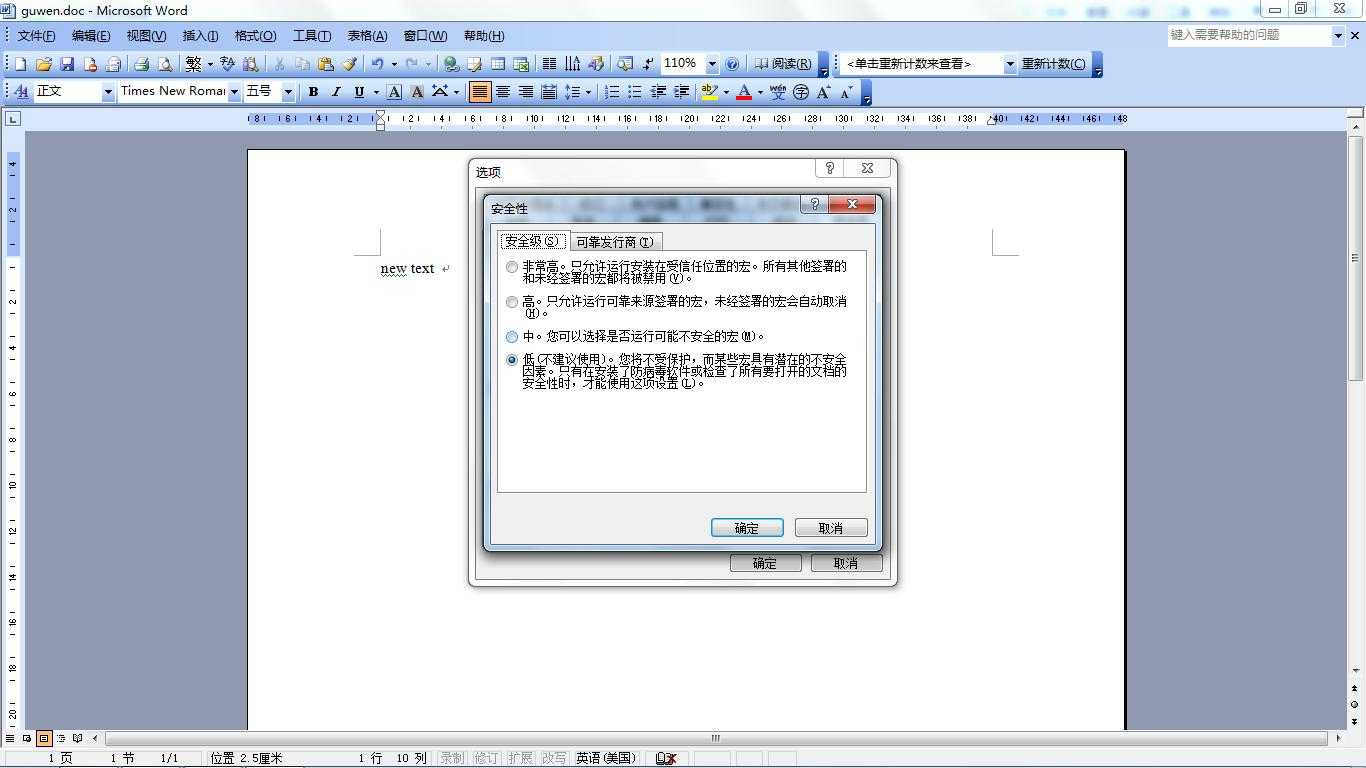Screen dimensions: 1366x768
Task: Select the 高 (High) security level radio
Action: pos(512,302)
